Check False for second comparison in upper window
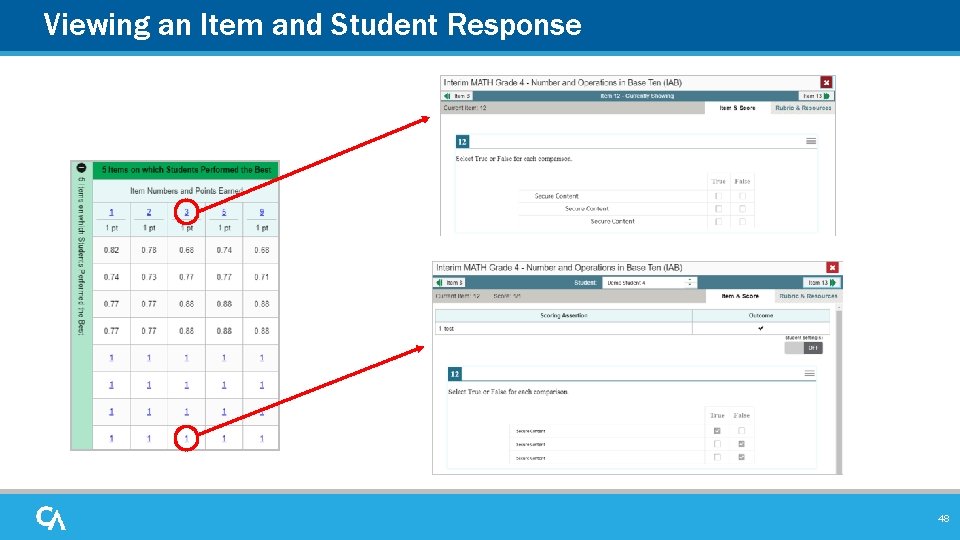The height and width of the screenshot is (540, 960). (x=742, y=209)
